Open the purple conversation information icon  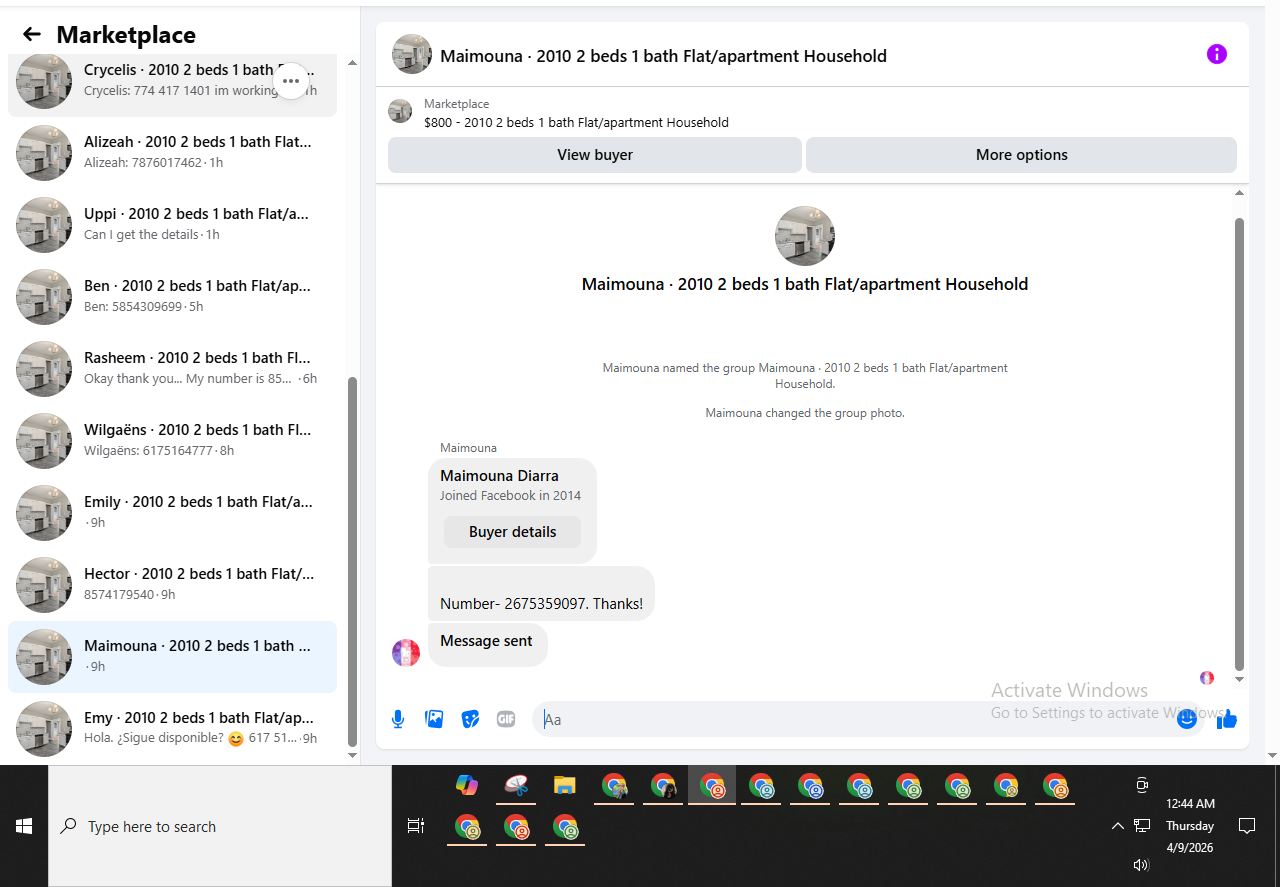tap(1216, 54)
